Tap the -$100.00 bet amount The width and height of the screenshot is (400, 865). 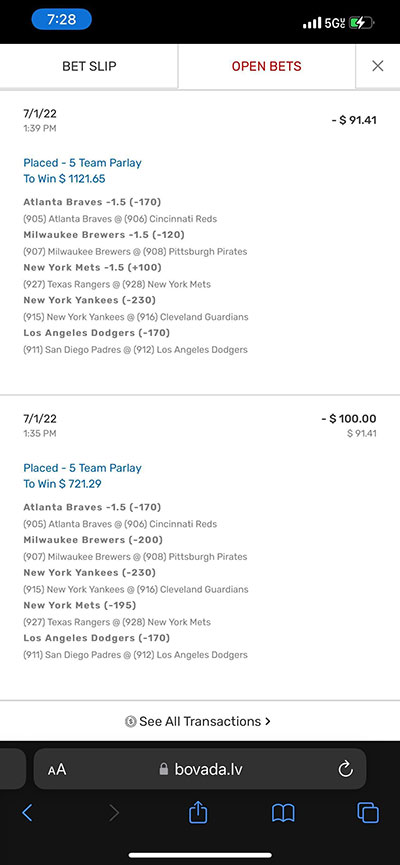[x=349, y=419]
